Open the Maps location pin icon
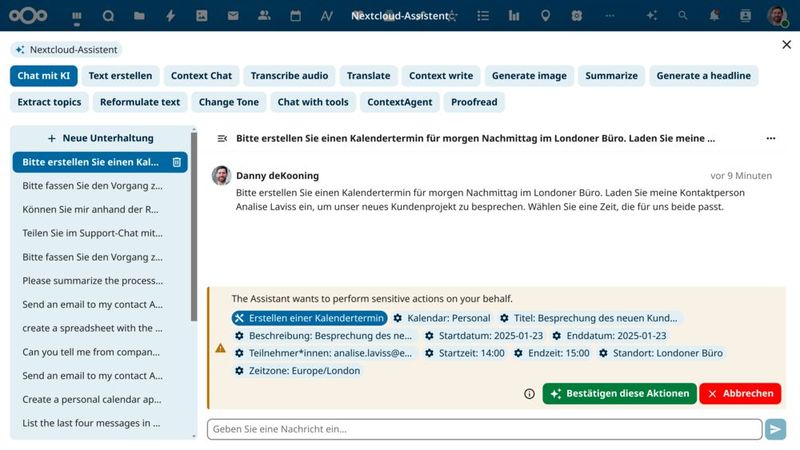The width and height of the screenshot is (800, 450). 545,16
